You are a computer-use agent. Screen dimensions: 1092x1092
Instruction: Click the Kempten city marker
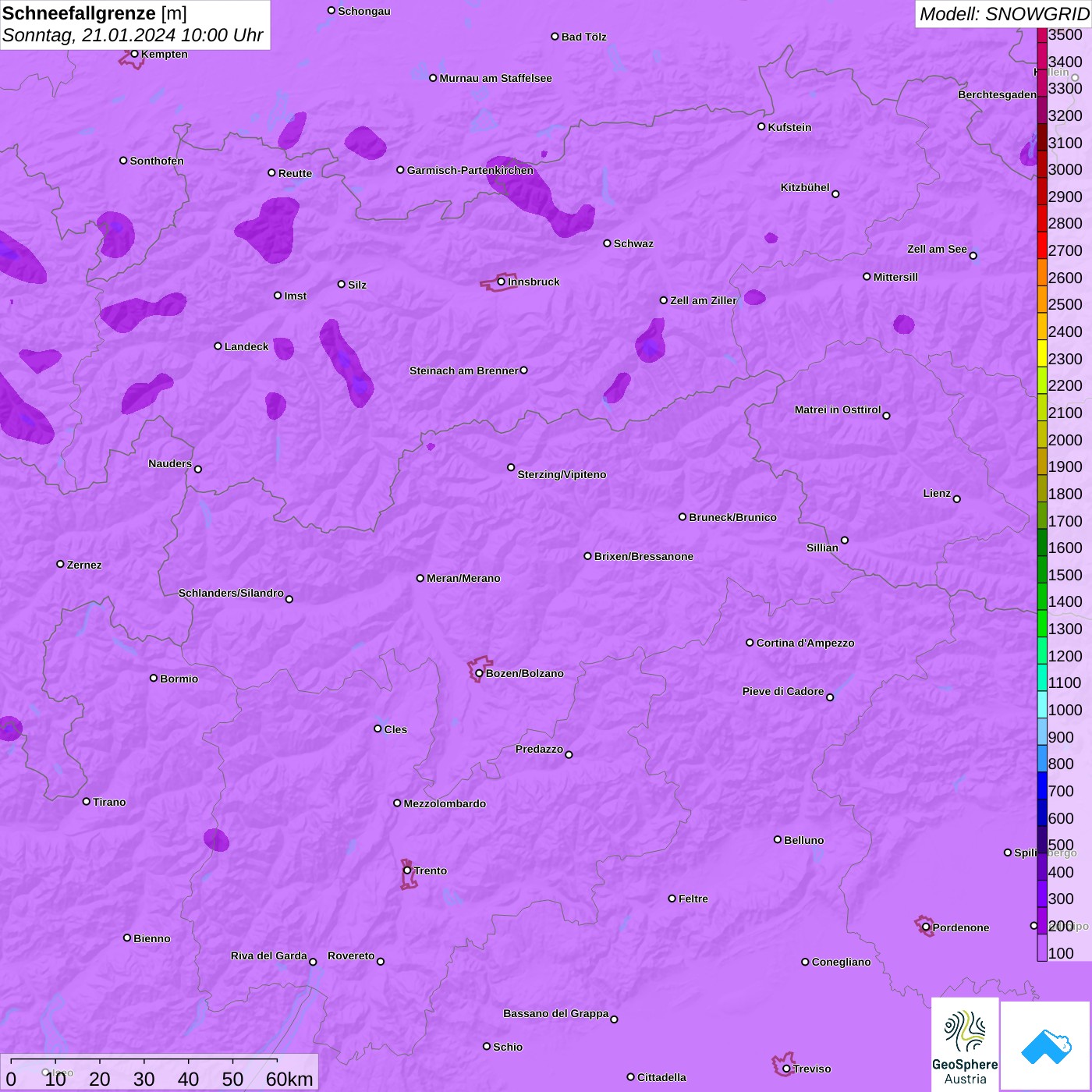(x=134, y=54)
